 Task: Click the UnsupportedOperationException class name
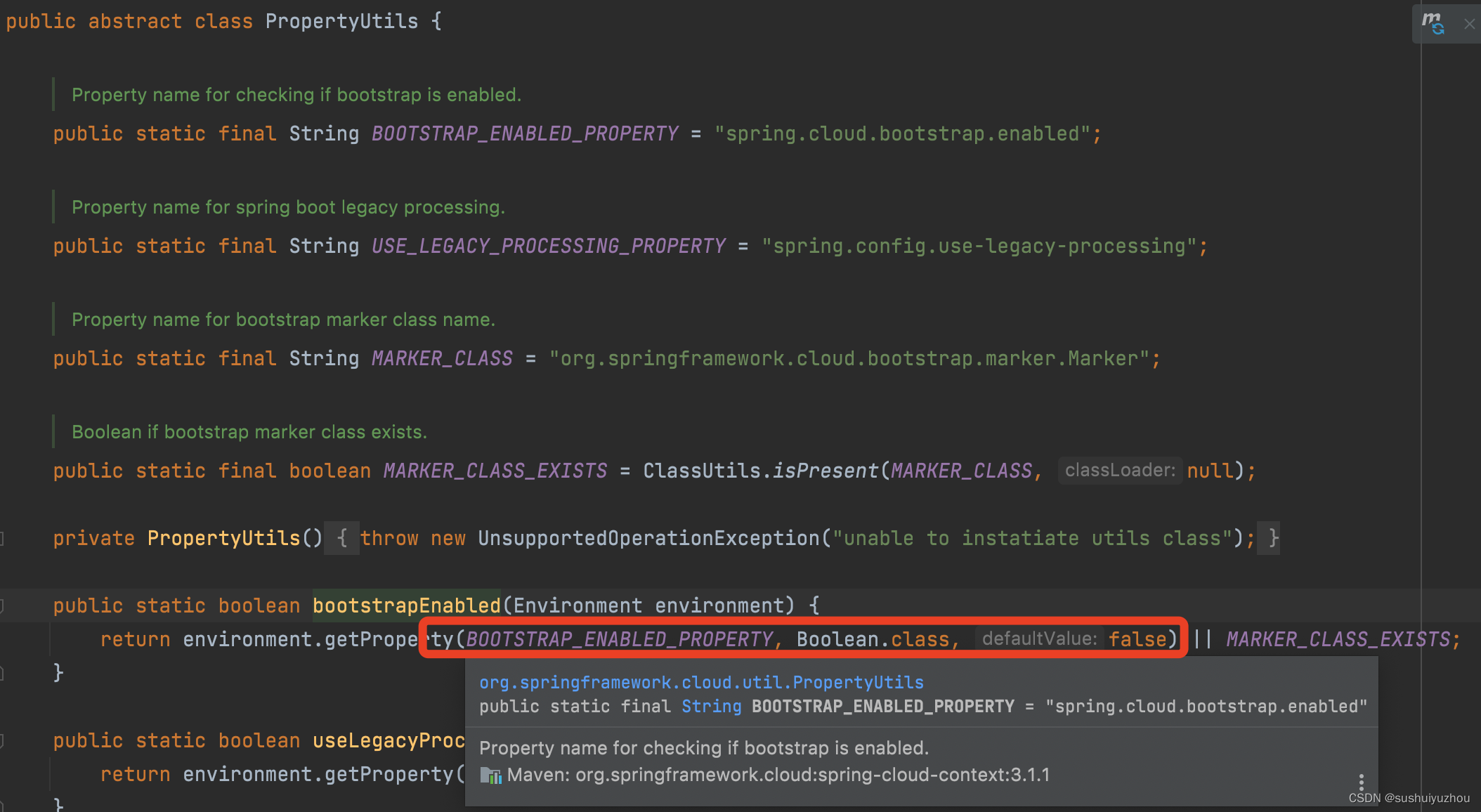648,539
